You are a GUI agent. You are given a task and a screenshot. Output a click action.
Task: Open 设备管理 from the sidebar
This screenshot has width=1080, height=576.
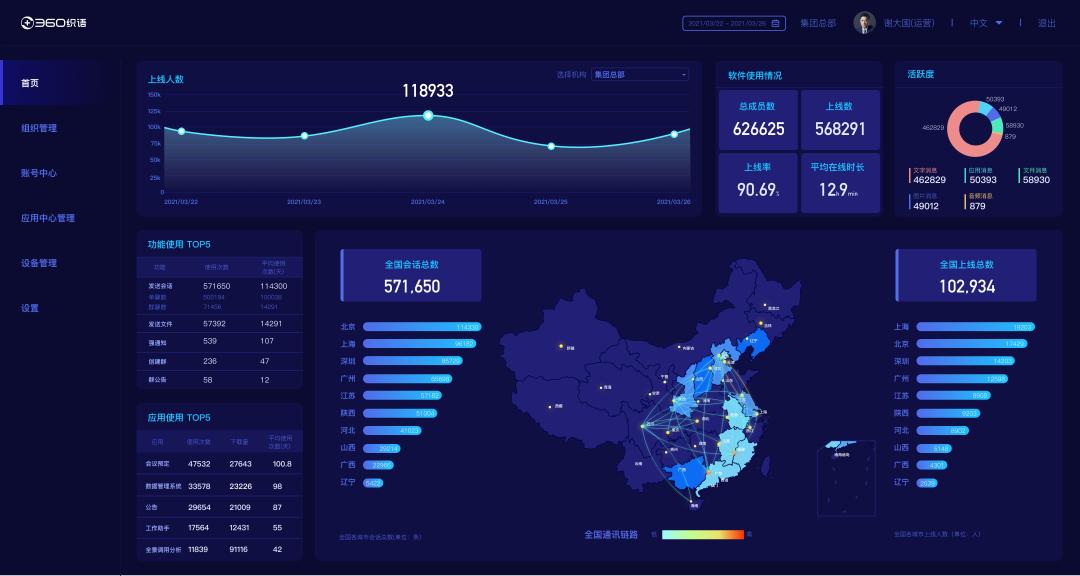pyautogui.click(x=37, y=263)
